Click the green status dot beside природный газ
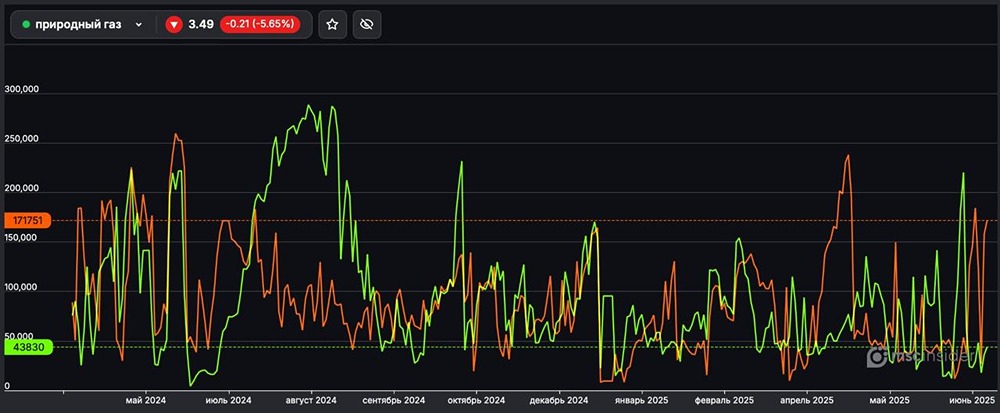 tap(26, 24)
